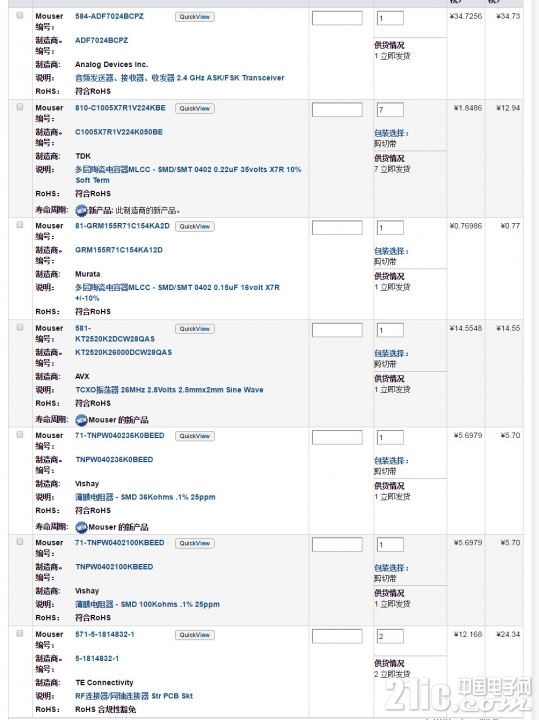Select the checkbox for 810-C1005X7R1V224KBE
The image size is (539, 720).
tap(20, 107)
